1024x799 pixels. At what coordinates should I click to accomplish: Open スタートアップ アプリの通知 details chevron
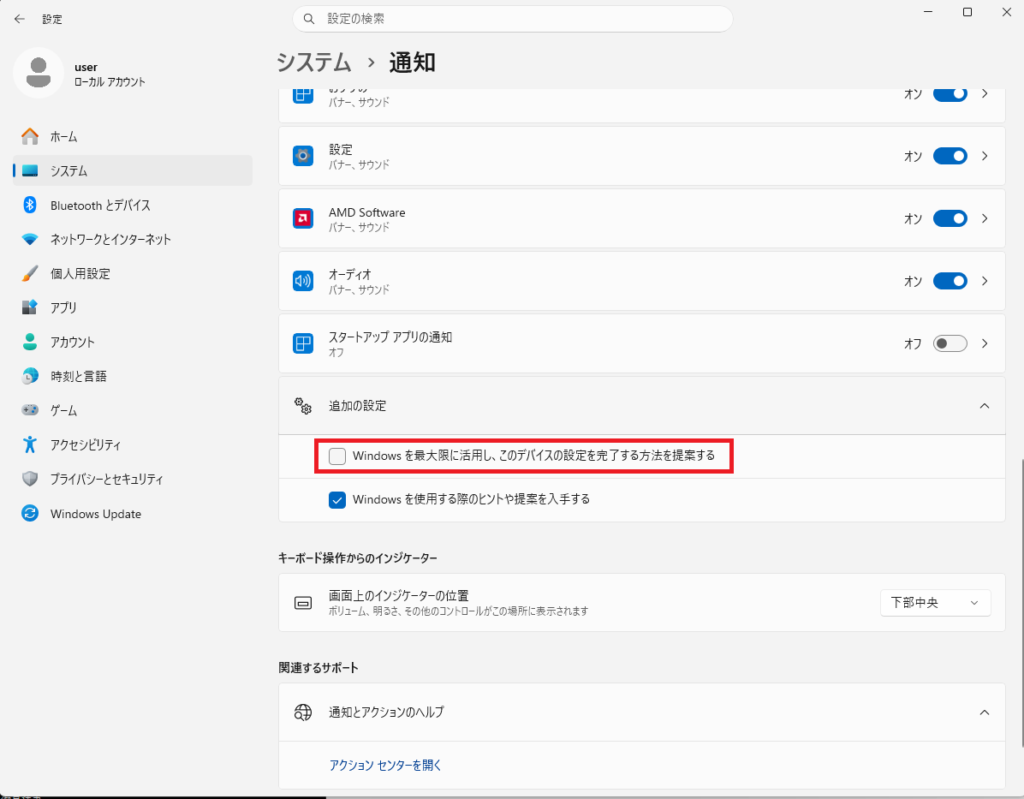point(985,344)
